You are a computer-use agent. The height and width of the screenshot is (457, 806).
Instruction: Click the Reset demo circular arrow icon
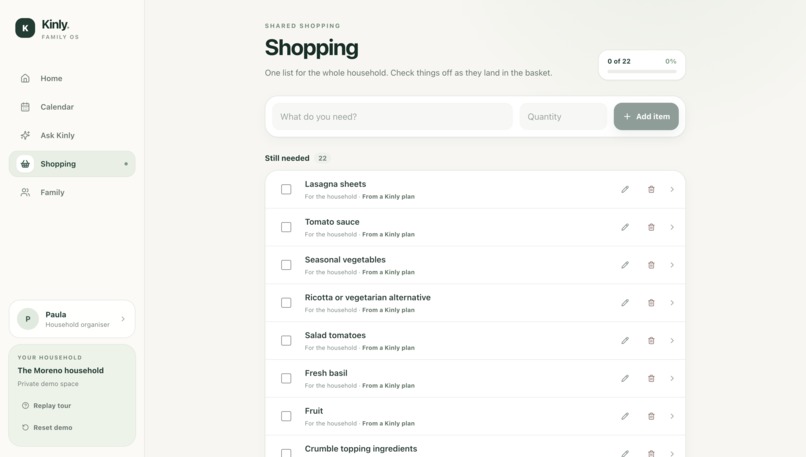pos(25,427)
